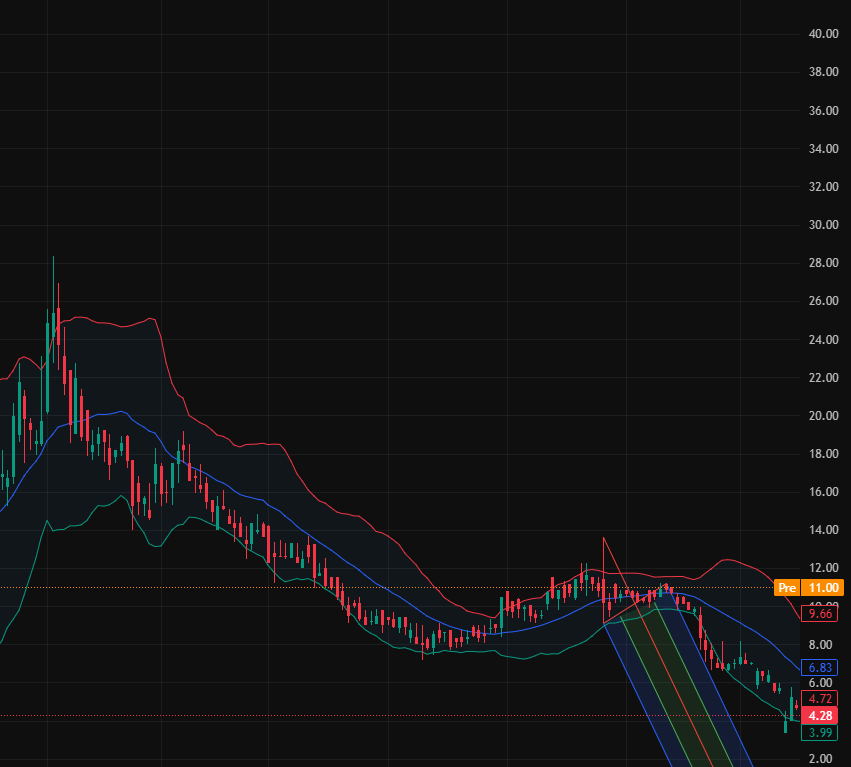Click the red-outlined 4.72 price label
The width and height of the screenshot is (851, 767).
click(x=820, y=699)
